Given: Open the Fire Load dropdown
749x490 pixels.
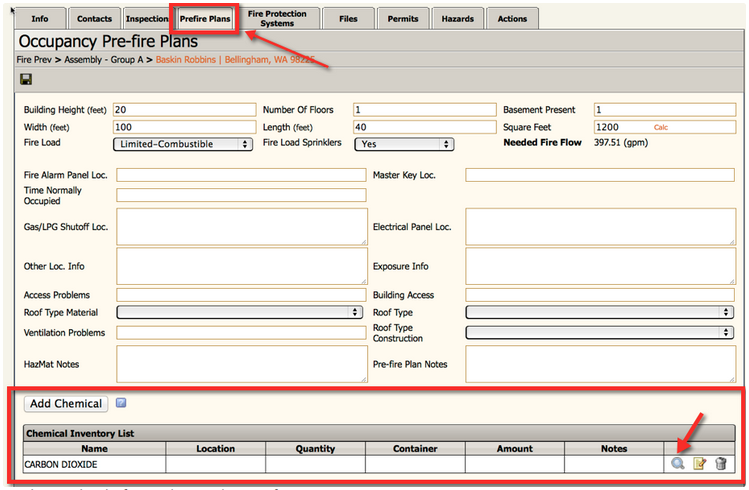Looking at the screenshot, I should click(183, 144).
